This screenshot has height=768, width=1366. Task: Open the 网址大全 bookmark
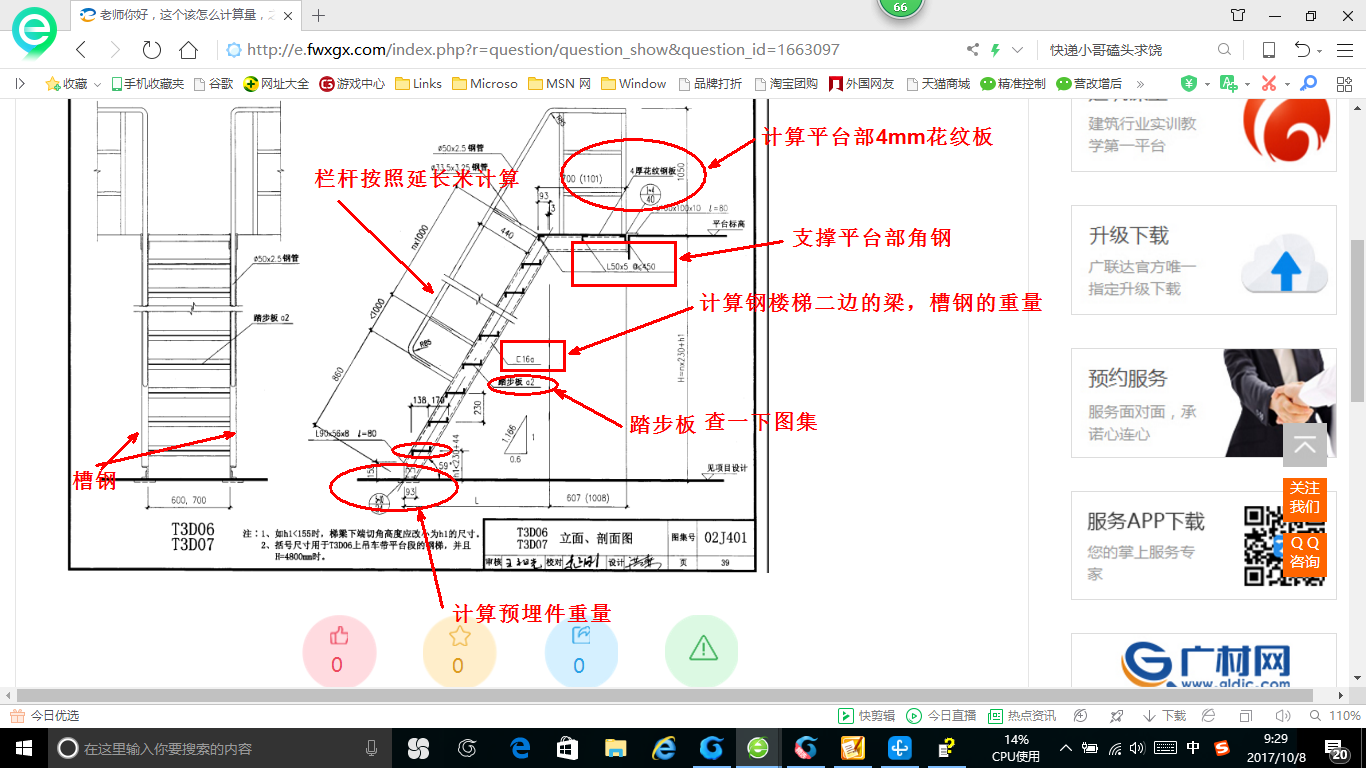[x=277, y=84]
